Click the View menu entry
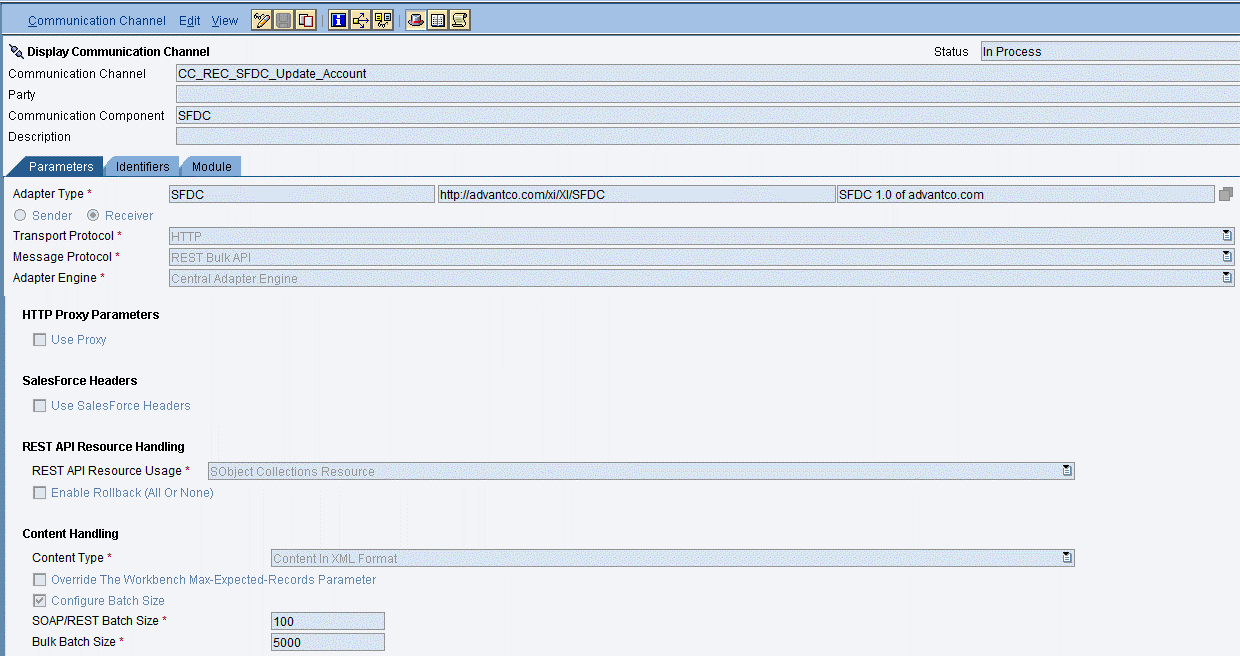 pos(224,20)
